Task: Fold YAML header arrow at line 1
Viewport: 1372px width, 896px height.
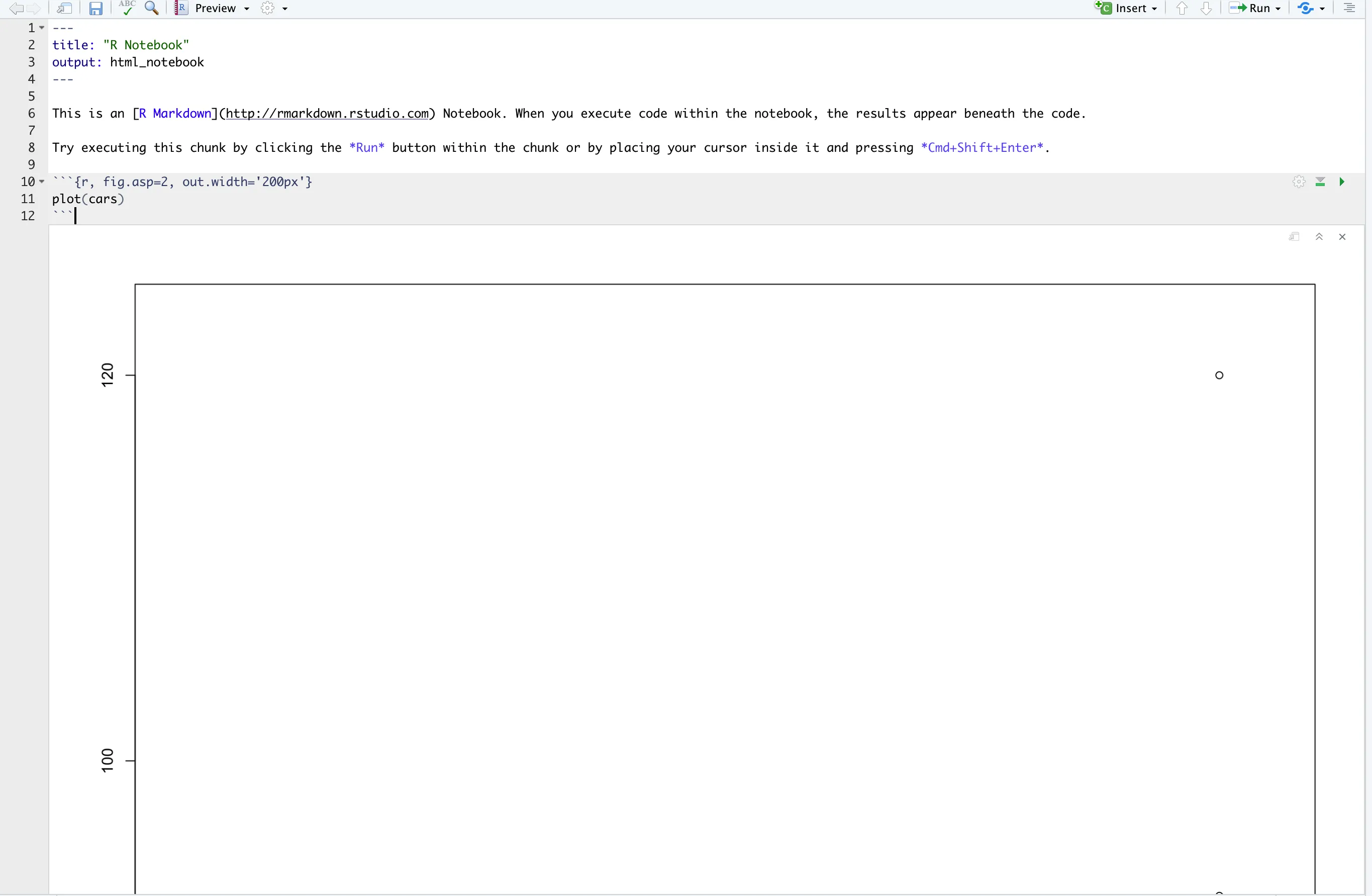Action: (42, 28)
